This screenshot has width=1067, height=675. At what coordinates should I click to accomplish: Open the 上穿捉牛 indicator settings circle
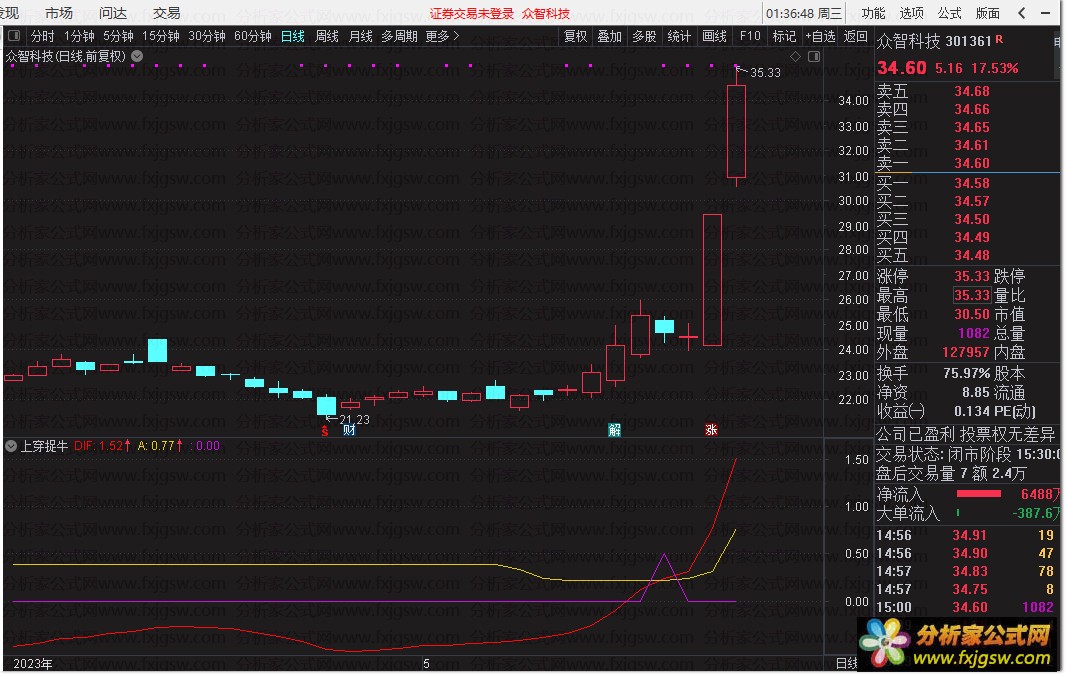11,446
